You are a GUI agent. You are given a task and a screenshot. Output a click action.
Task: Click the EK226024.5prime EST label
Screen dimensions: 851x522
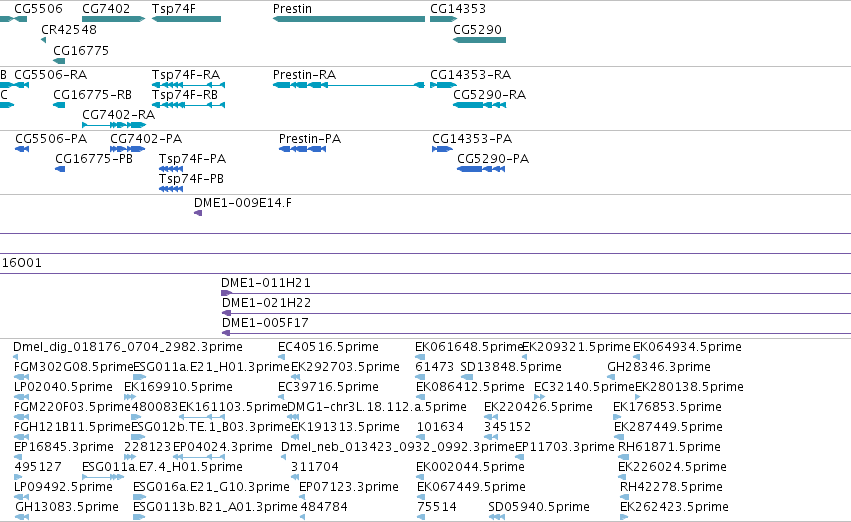pyautogui.click(x=672, y=467)
